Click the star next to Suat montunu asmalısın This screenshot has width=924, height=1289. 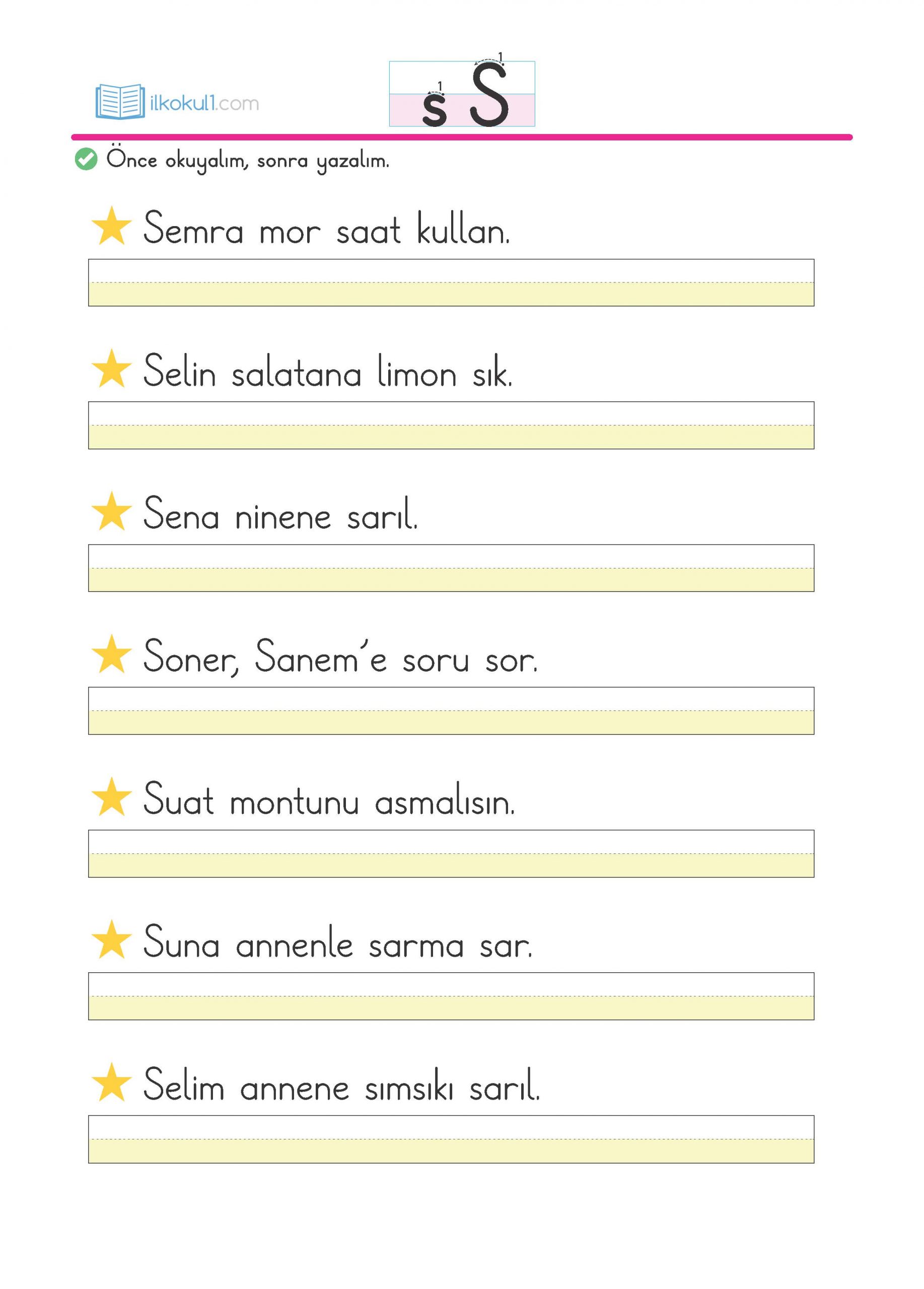click(111, 797)
